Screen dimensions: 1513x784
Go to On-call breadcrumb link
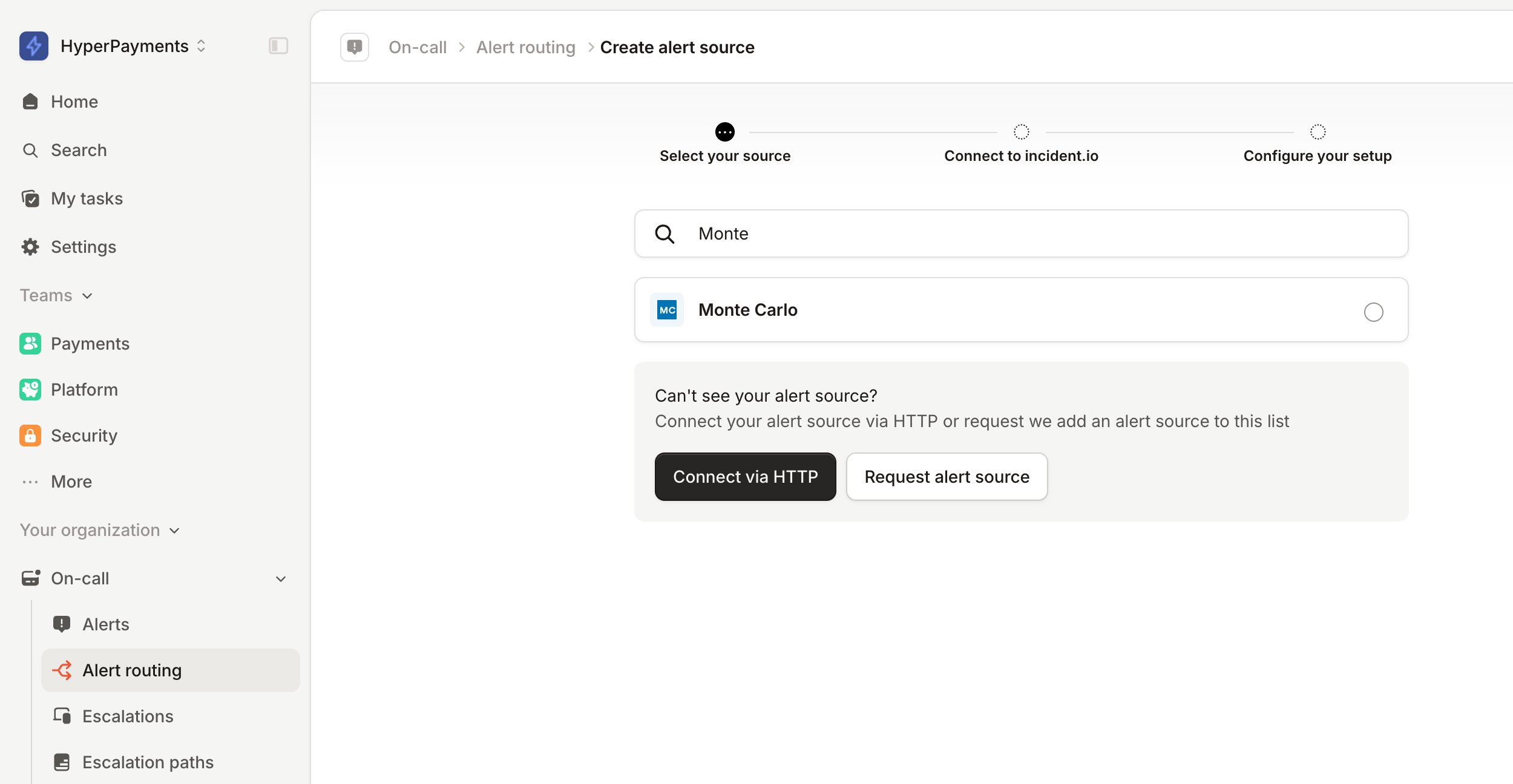tap(418, 47)
